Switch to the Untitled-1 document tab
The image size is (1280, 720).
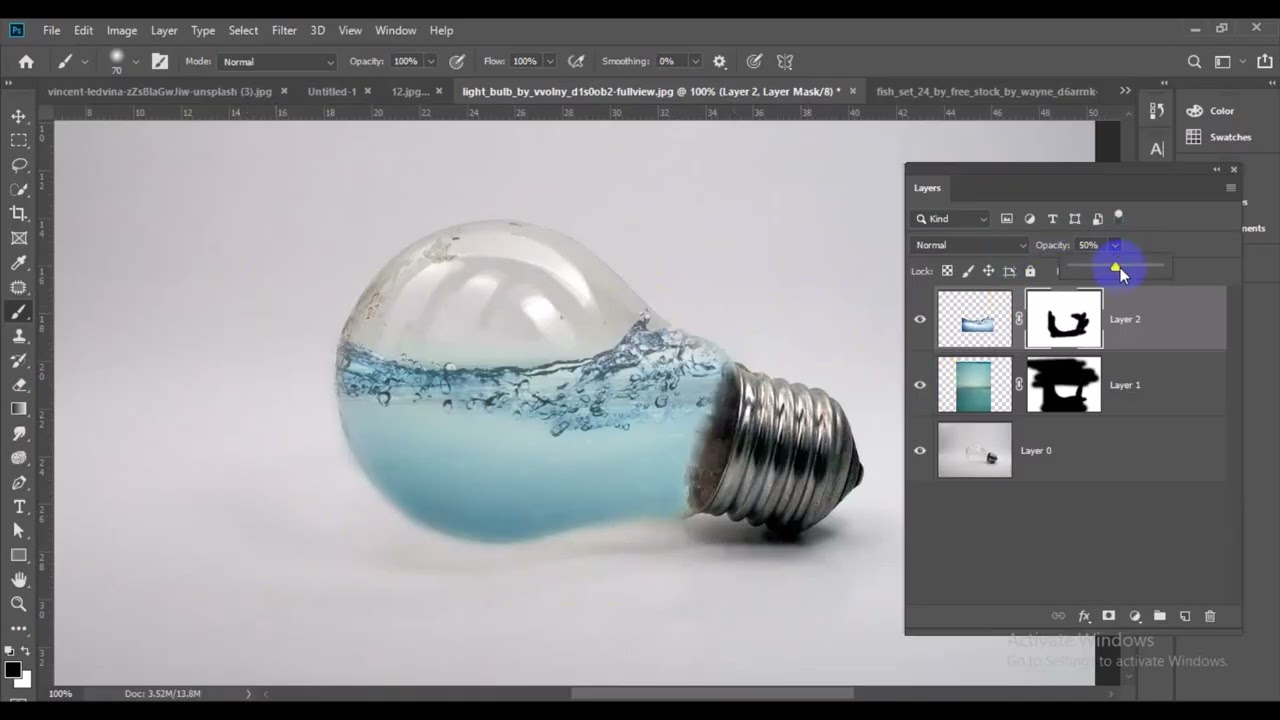click(x=332, y=91)
